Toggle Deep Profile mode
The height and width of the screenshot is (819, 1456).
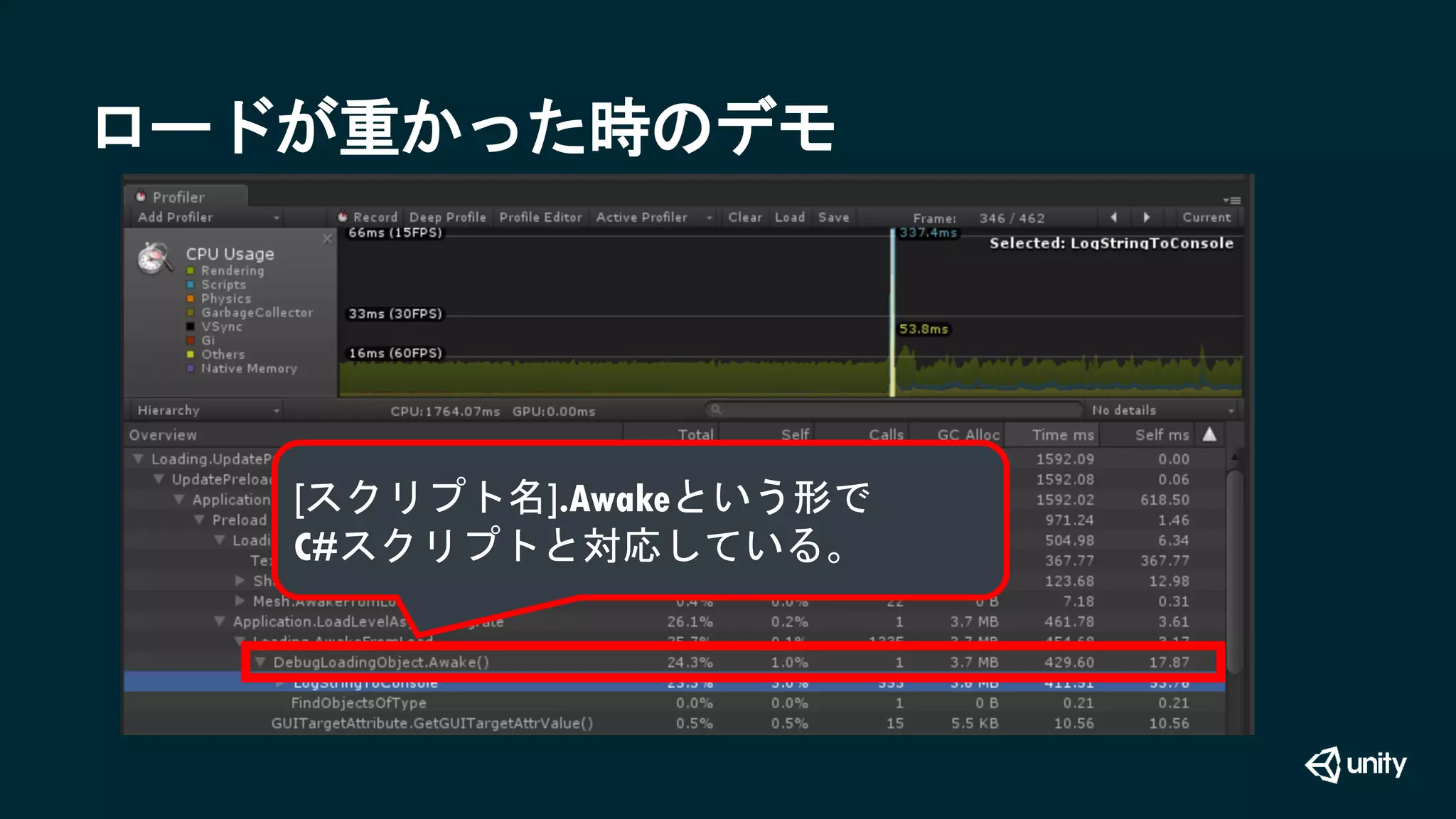click(447, 217)
